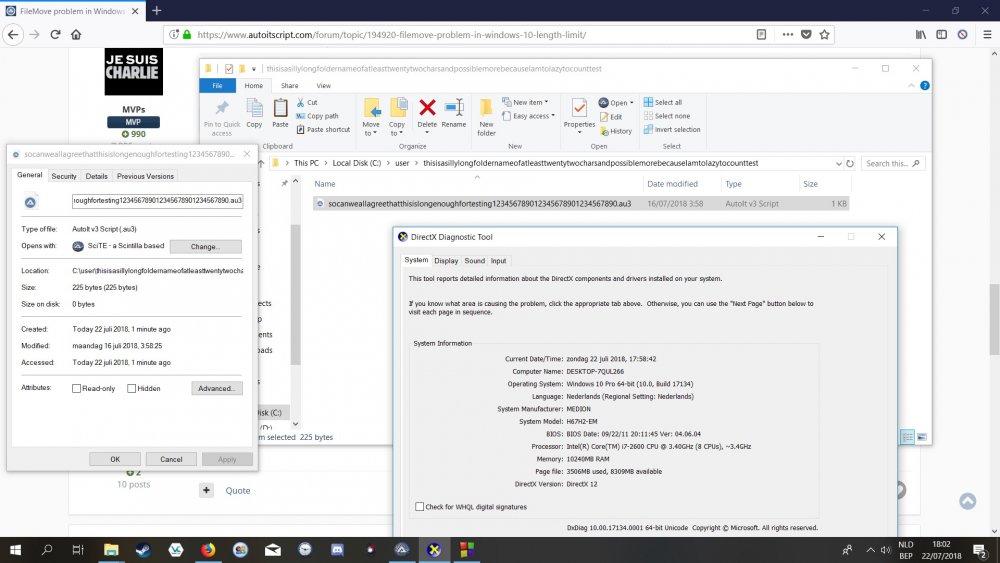The height and width of the screenshot is (563, 1000).
Task: Click Select none in ribbon
Action: coord(666,116)
